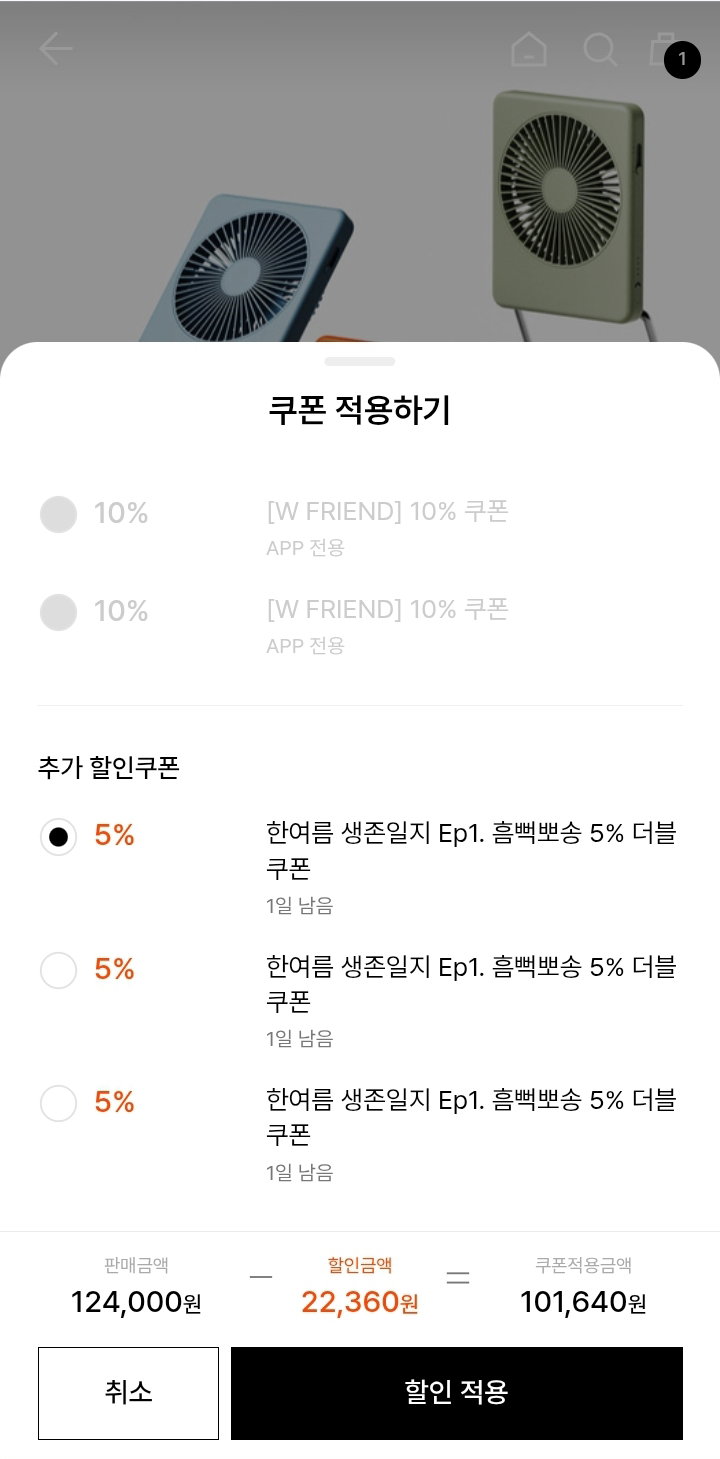This screenshot has width=720, height=1459.
Task: Tap the back arrow icon
Action: (x=56, y=49)
